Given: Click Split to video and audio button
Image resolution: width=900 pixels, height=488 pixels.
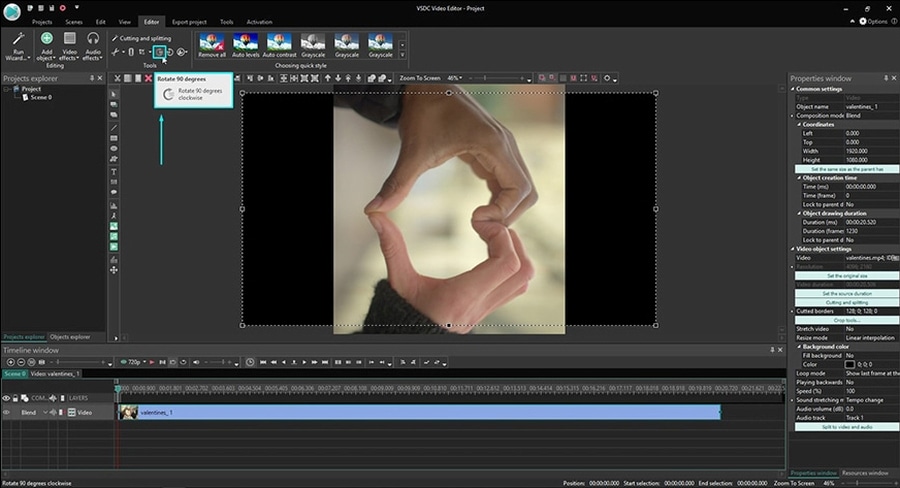Looking at the screenshot, I should (846, 427).
